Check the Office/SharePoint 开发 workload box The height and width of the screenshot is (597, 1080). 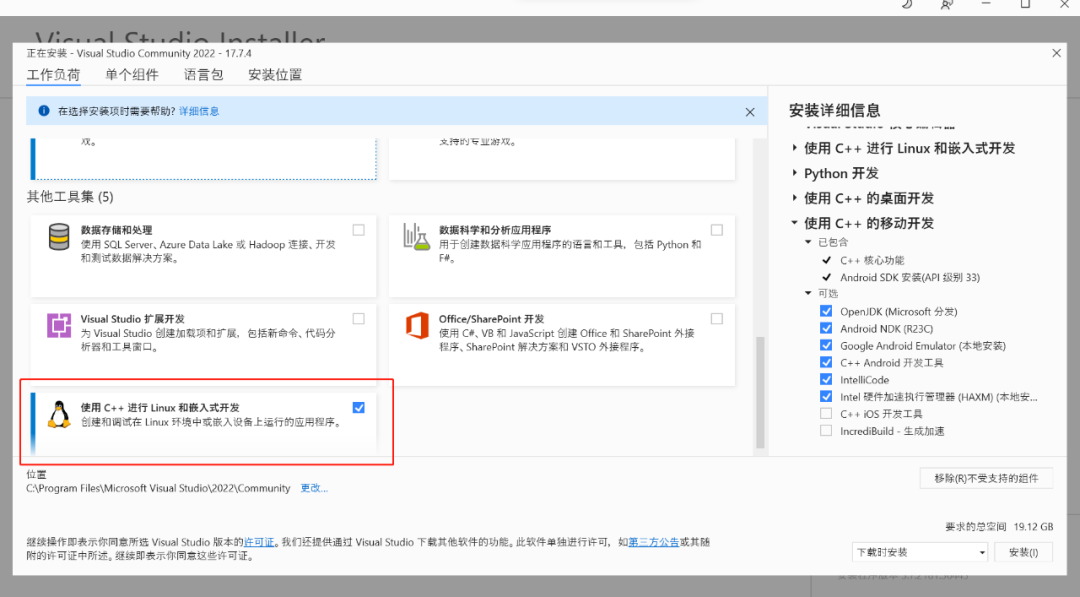point(717,319)
